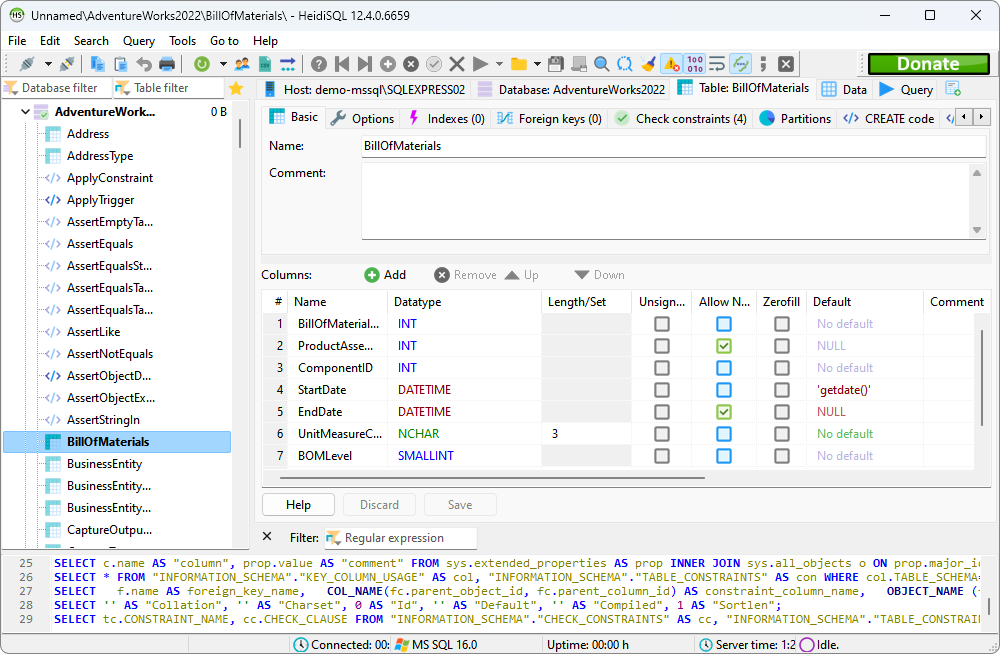Jump to first row icon
Image resolution: width=1000 pixels, height=654 pixels.
click(342, 64)
